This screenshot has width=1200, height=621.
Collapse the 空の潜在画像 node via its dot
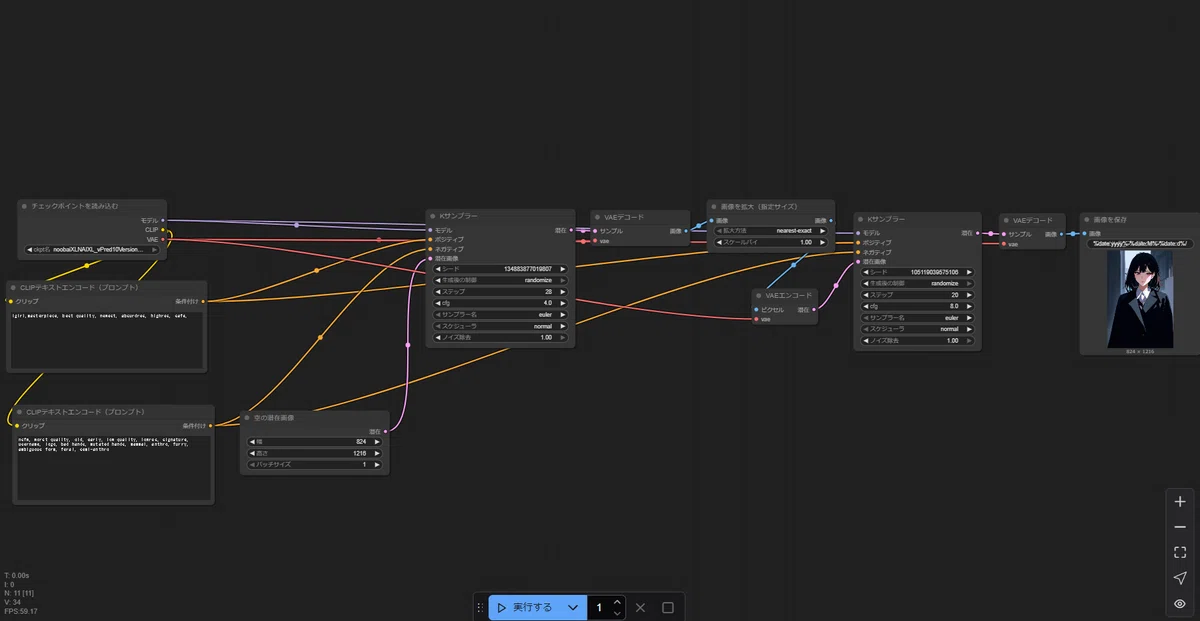coord(247,417)
